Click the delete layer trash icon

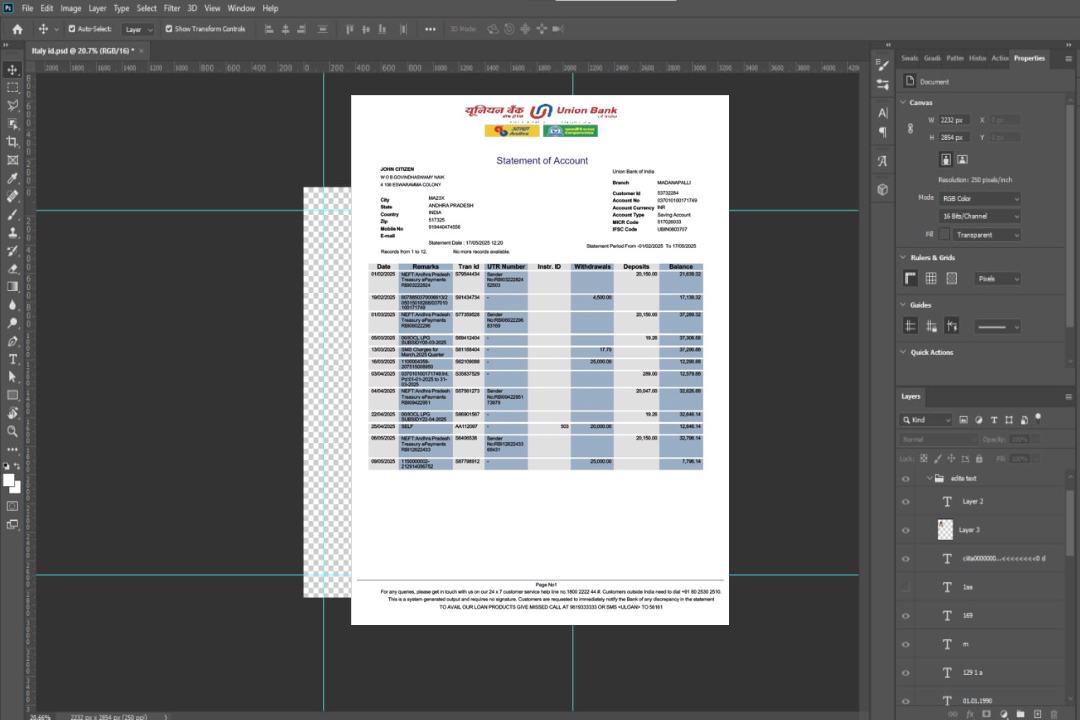[x=1054, y=714]
